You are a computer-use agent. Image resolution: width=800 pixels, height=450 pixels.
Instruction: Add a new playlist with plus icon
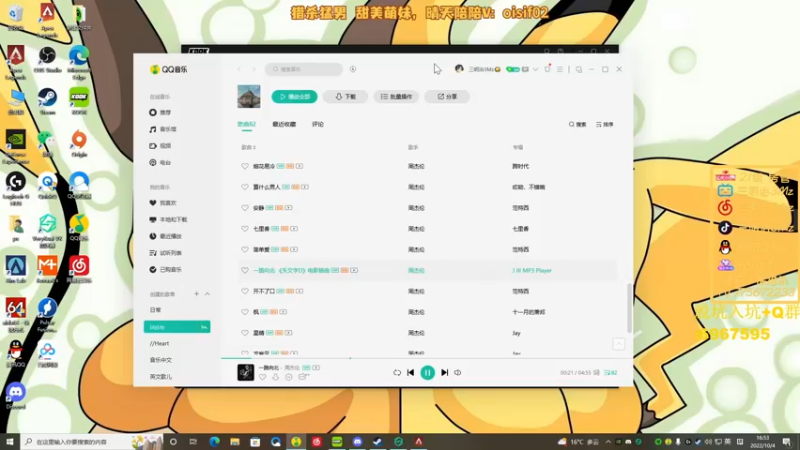coord(196,294)
